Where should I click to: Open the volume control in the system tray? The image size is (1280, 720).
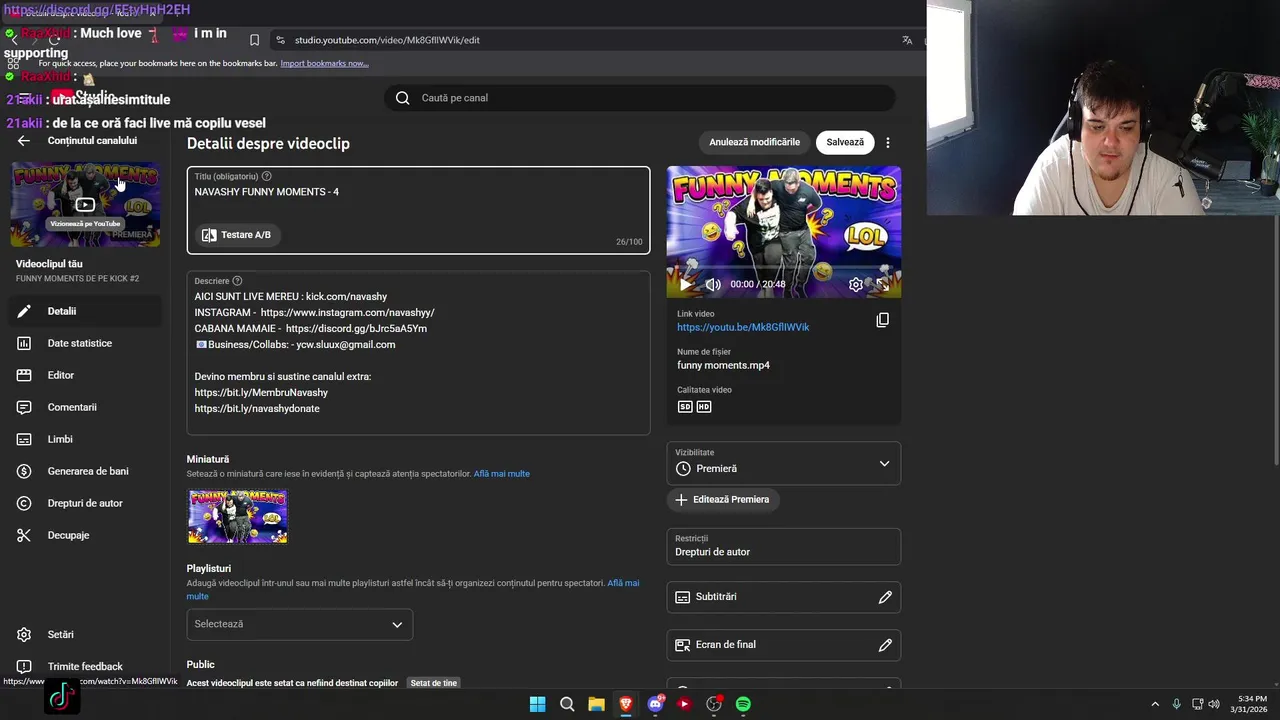[1214, 704]
